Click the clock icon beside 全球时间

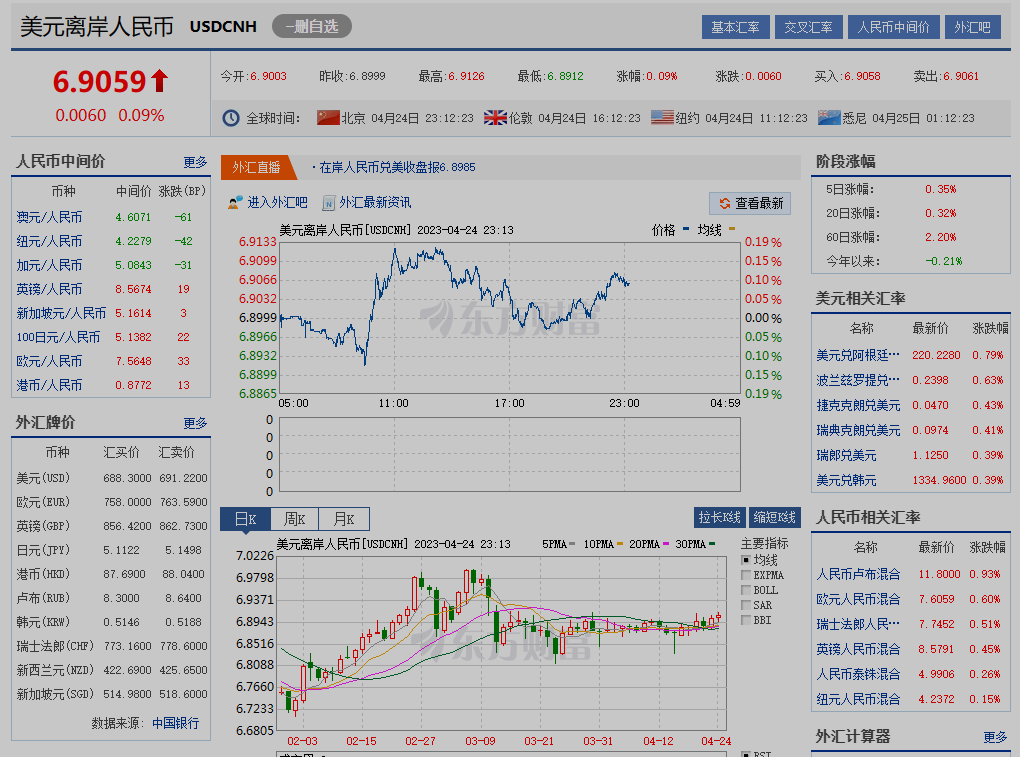click(231, 118)
